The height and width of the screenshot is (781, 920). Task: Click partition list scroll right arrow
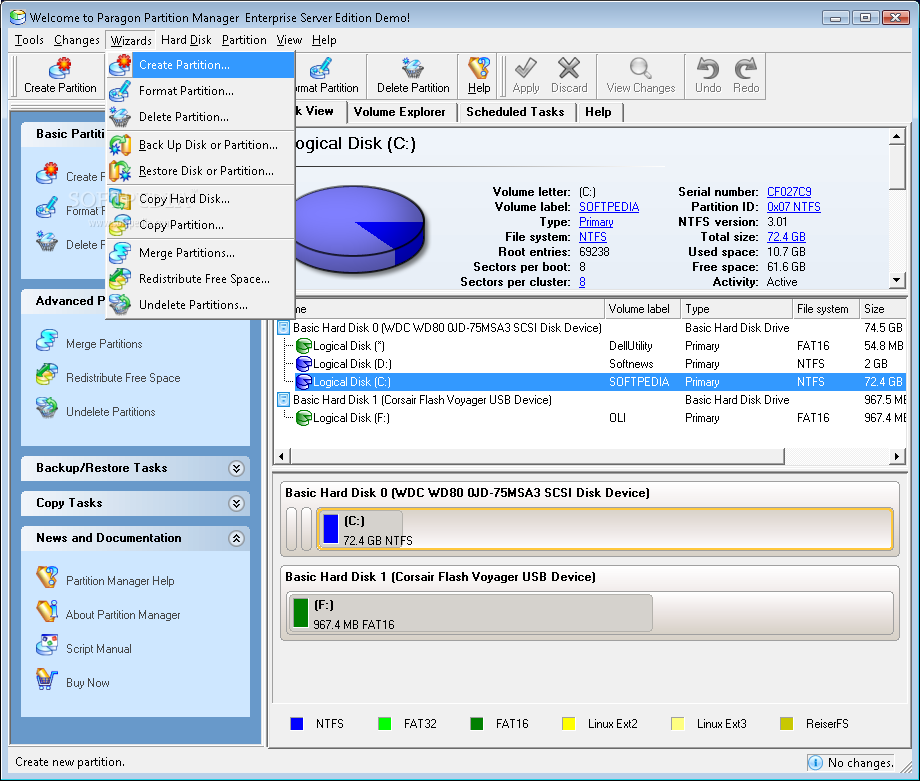tap(897, 456)
